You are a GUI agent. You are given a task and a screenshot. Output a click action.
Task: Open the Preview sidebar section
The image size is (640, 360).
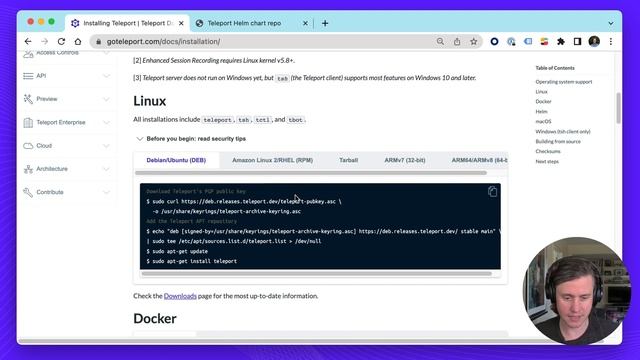(x=47, y=99)
